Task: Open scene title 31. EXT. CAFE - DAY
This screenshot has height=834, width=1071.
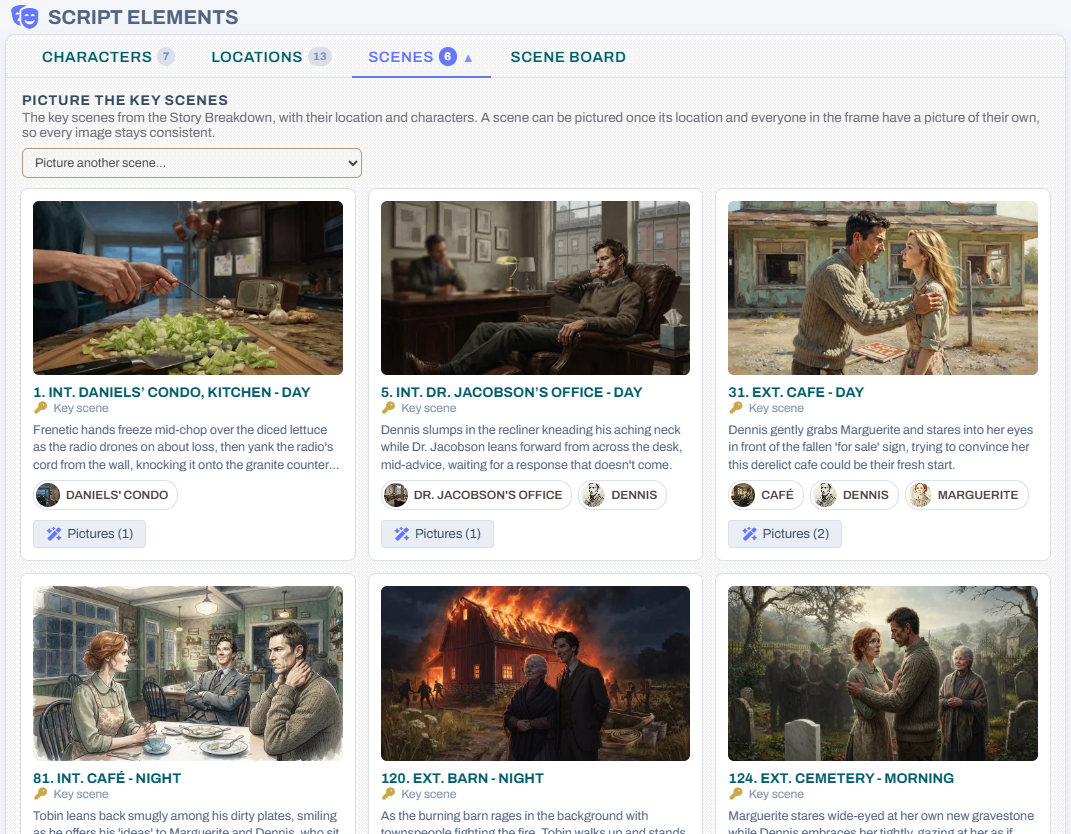Action: click(x=796, y=392)
